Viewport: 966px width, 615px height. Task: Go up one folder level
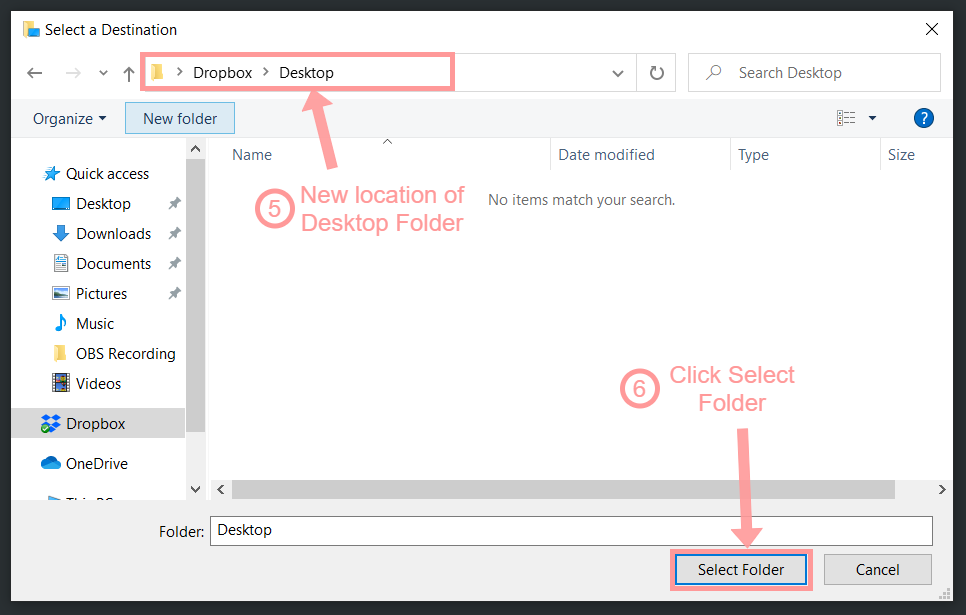(x=128, y=74)
